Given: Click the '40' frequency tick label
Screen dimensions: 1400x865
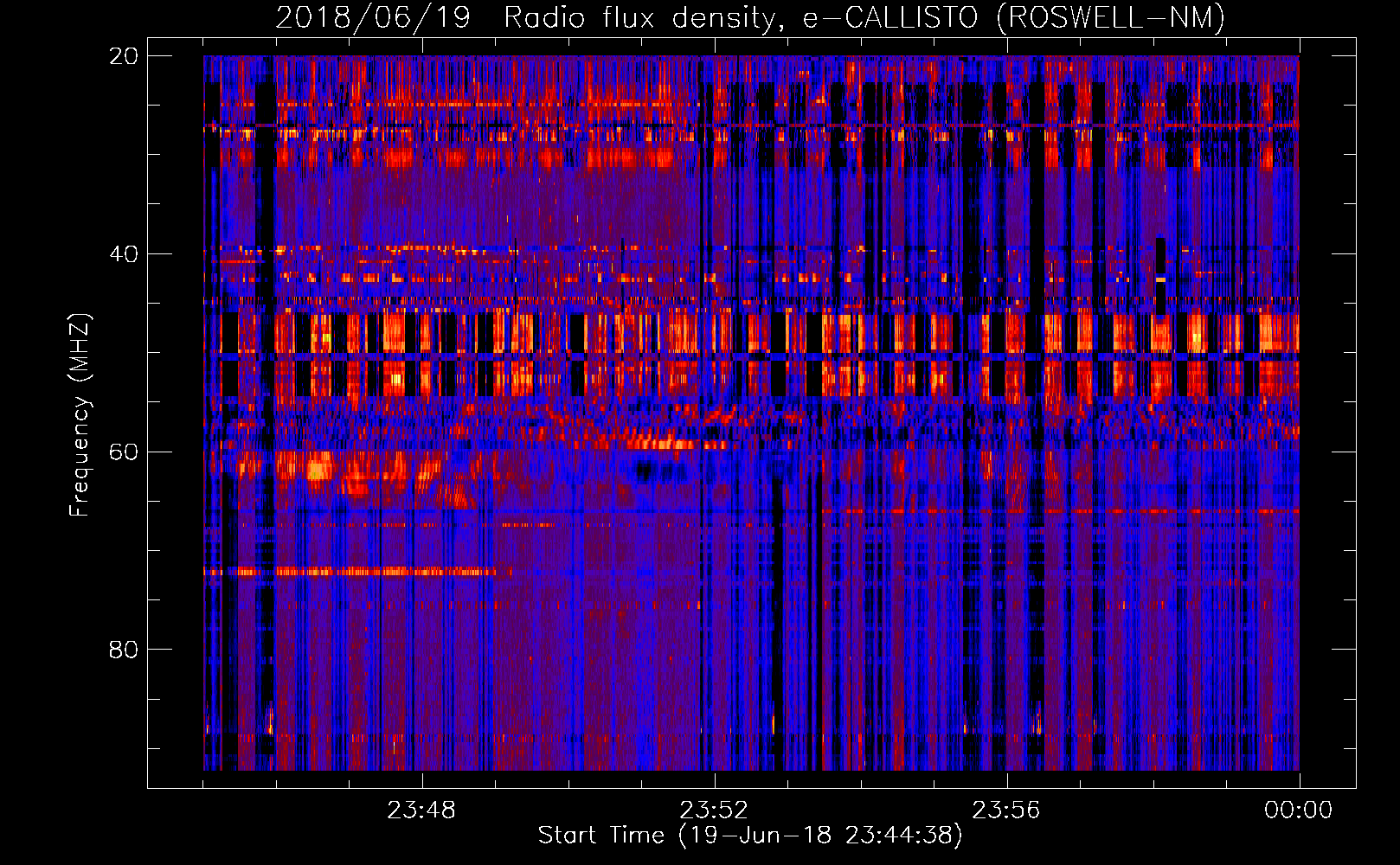Looking at the screenshot, I should [123, 254].
